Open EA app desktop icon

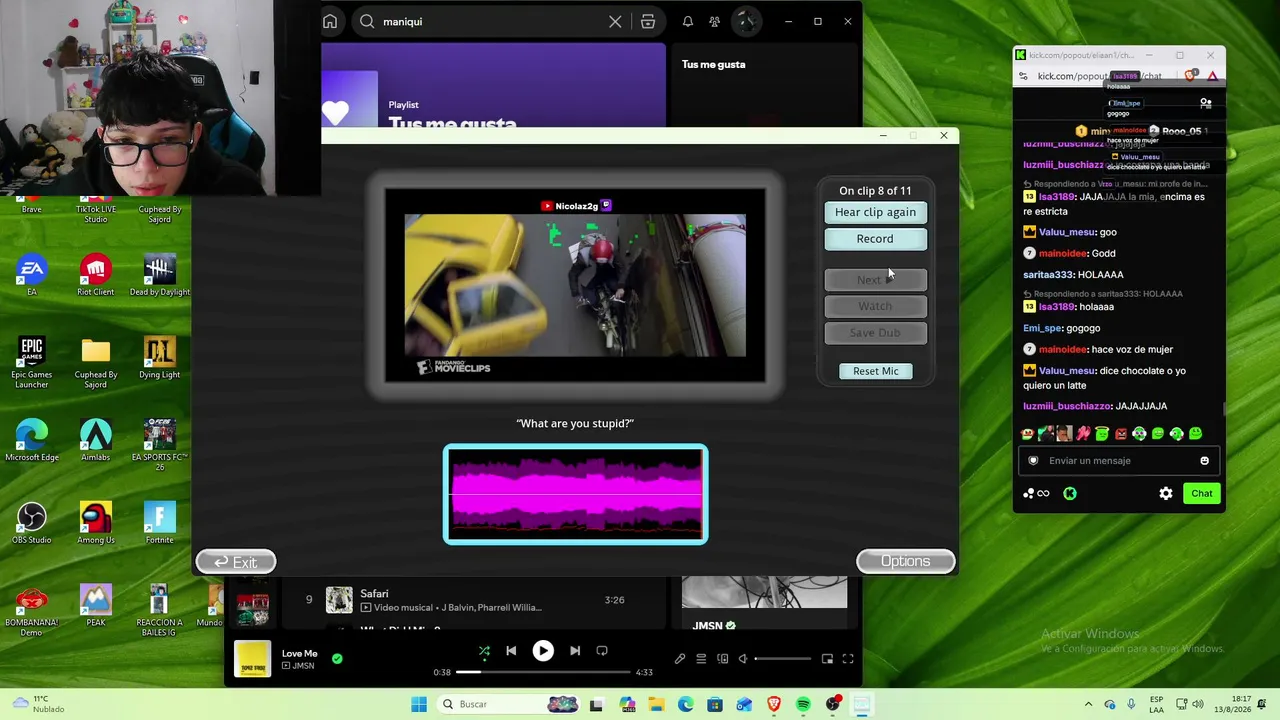click(32, 275)
